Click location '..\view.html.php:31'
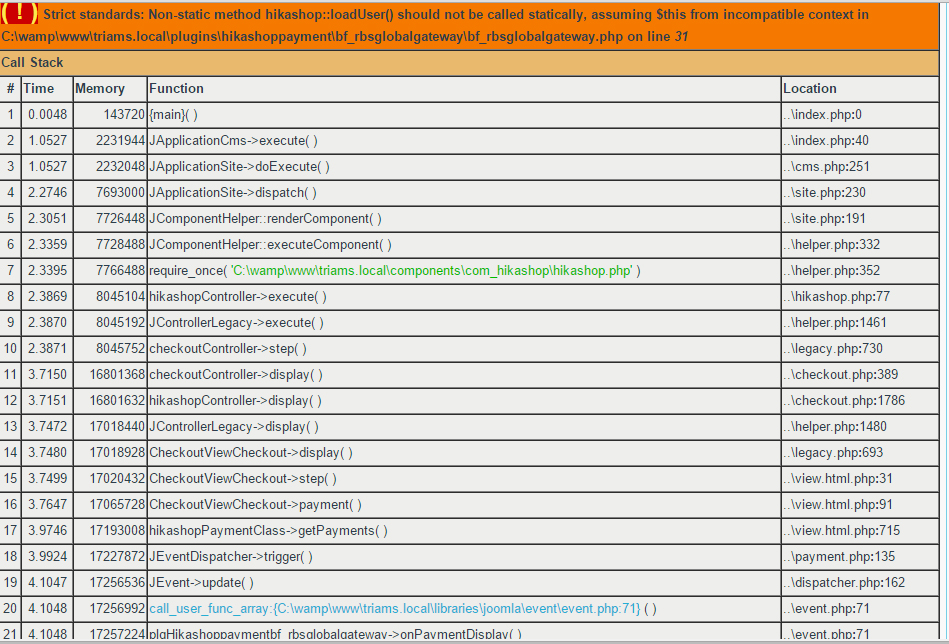This screenshot has width=949, height=644. click(x=838, y=479)
